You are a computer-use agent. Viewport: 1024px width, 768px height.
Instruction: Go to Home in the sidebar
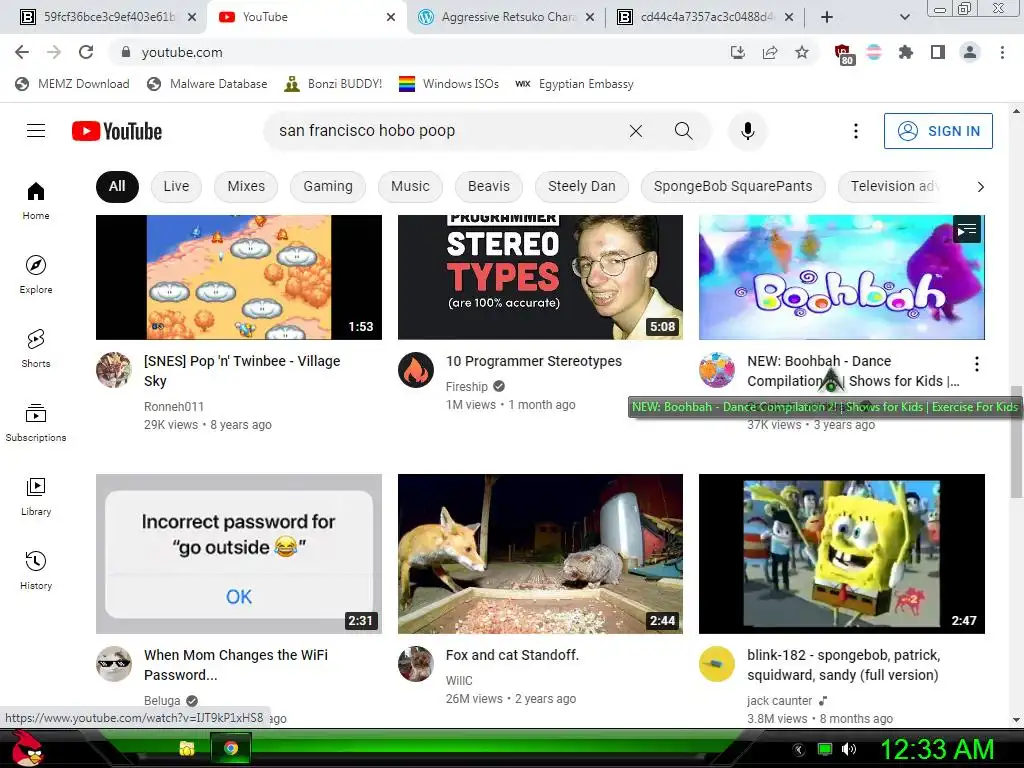tap(36, 200)
